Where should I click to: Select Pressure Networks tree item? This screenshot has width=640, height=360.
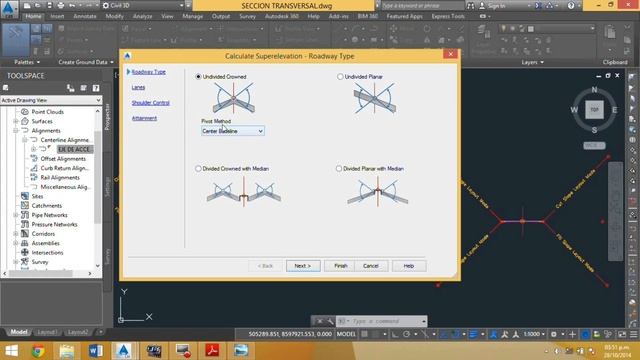coord(54,224)
